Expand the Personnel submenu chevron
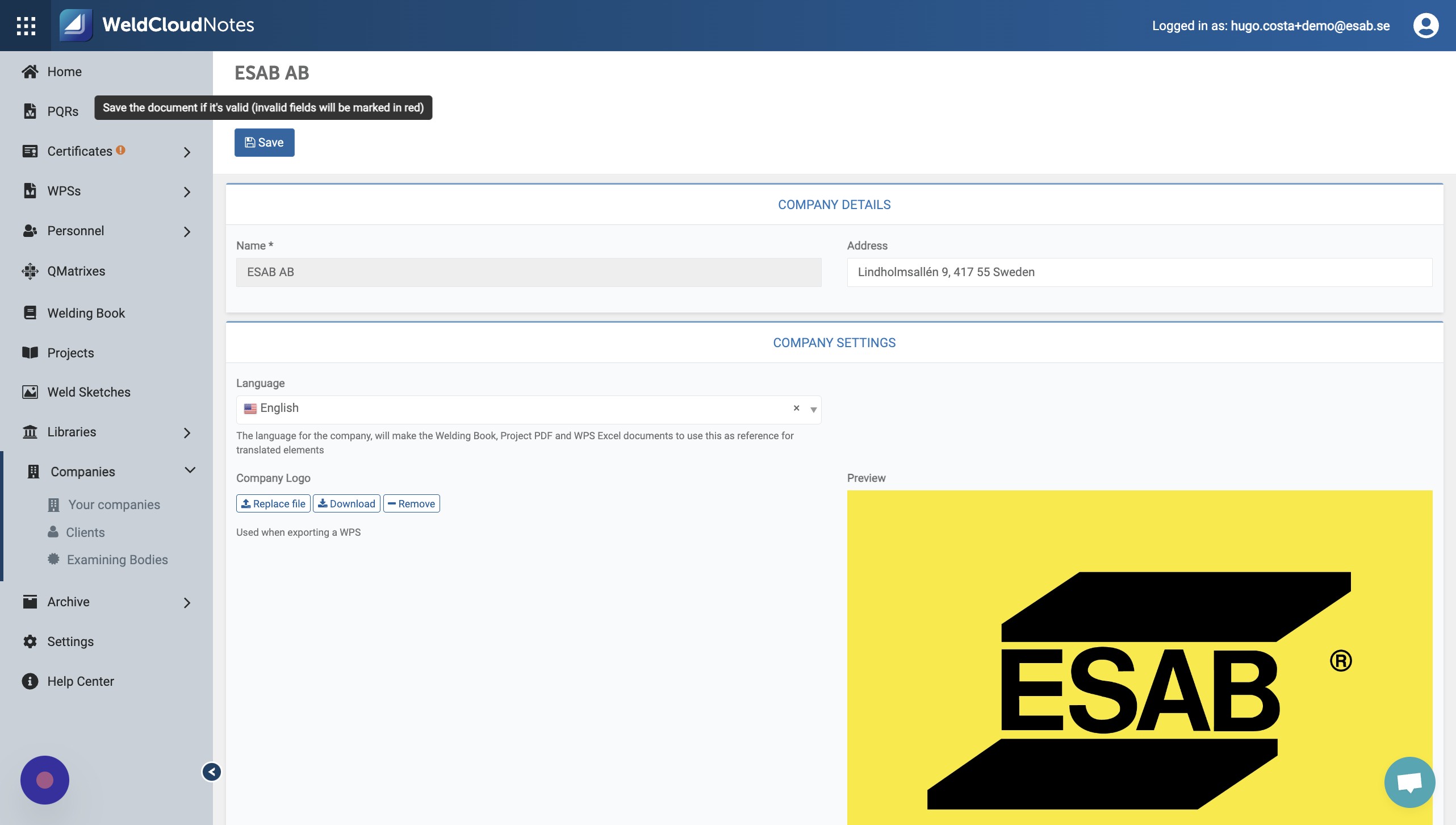The width and height of the screenshot is (1456, 825). [x=187, y=232]
